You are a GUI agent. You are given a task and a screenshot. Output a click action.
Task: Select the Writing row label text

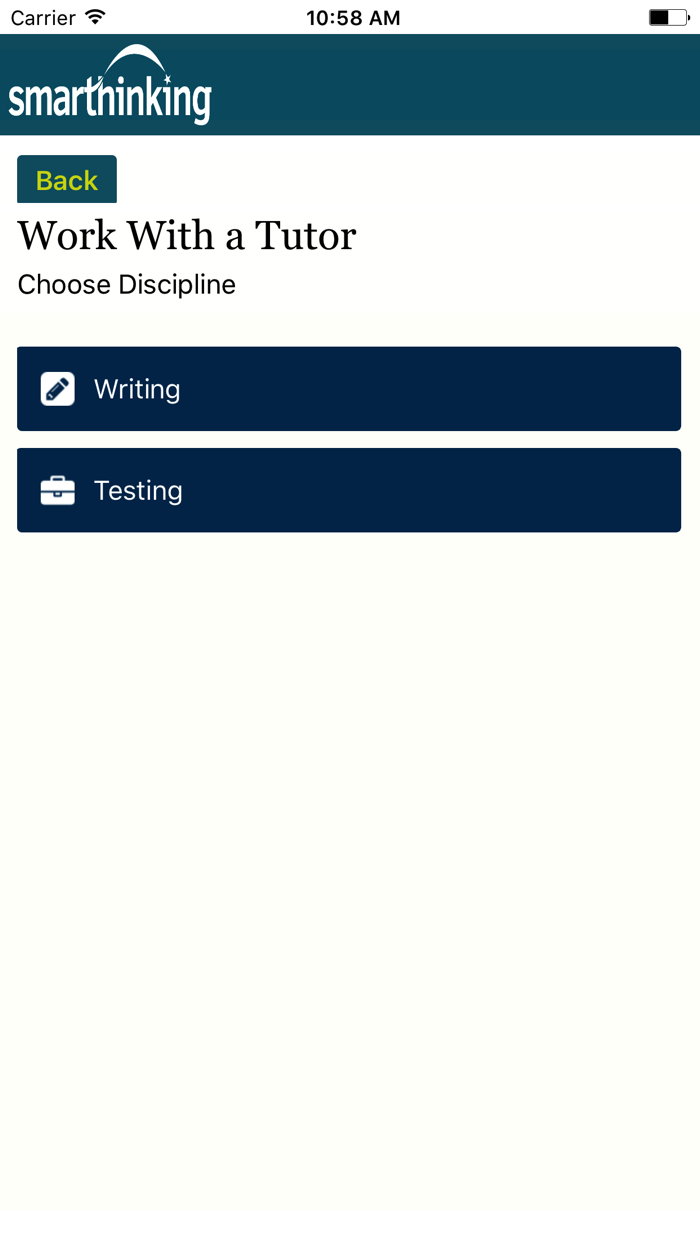(136, 389)
